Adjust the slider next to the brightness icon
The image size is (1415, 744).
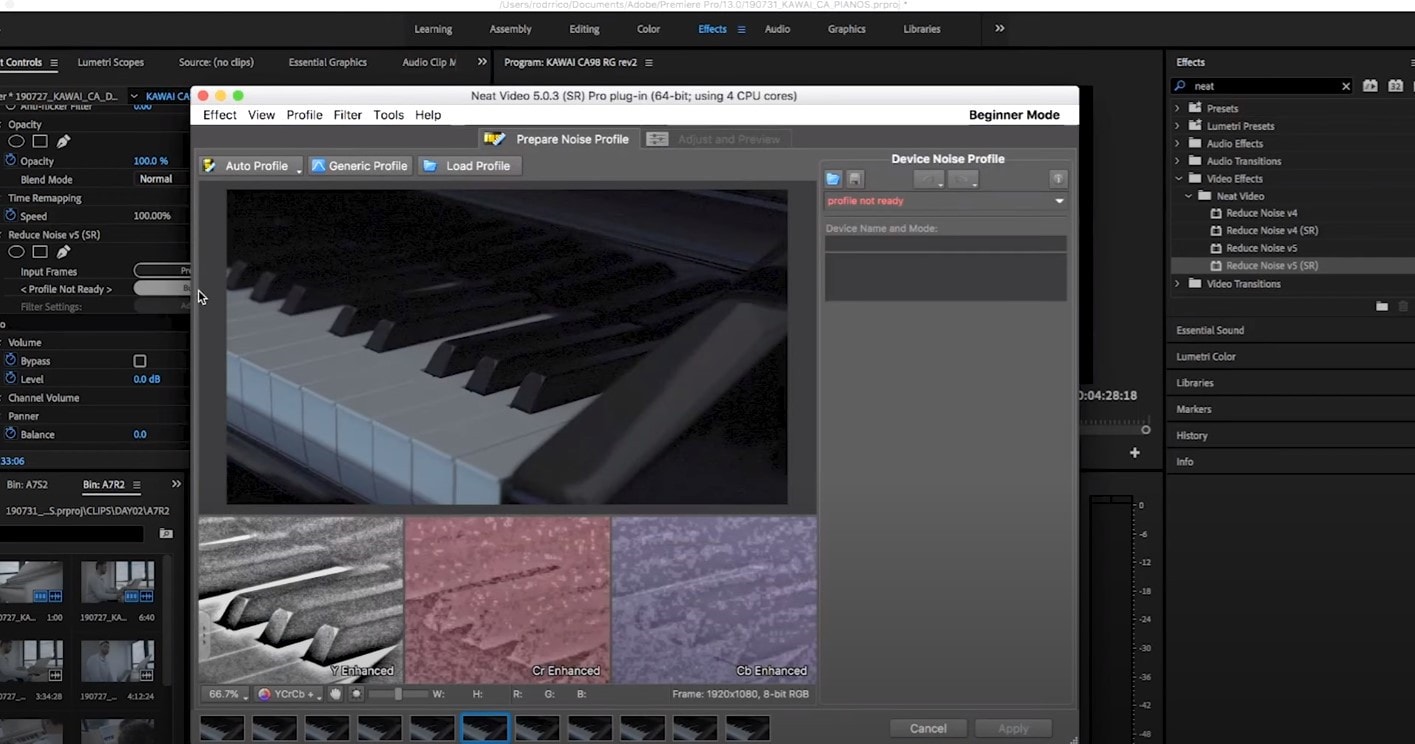click(x=397, y=694)
